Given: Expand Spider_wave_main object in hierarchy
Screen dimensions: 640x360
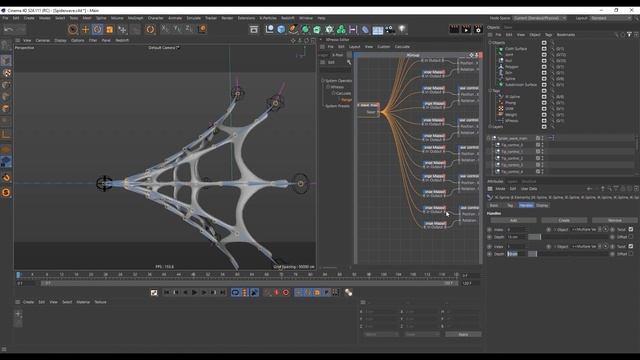Looking at the screenshot, I should pyautogui.click(x=489, y=138).
